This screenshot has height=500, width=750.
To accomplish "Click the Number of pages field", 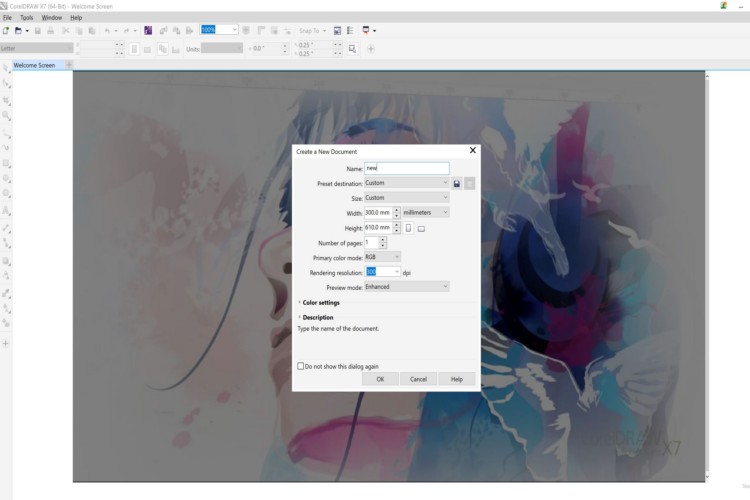I will (x=371, y=243).
